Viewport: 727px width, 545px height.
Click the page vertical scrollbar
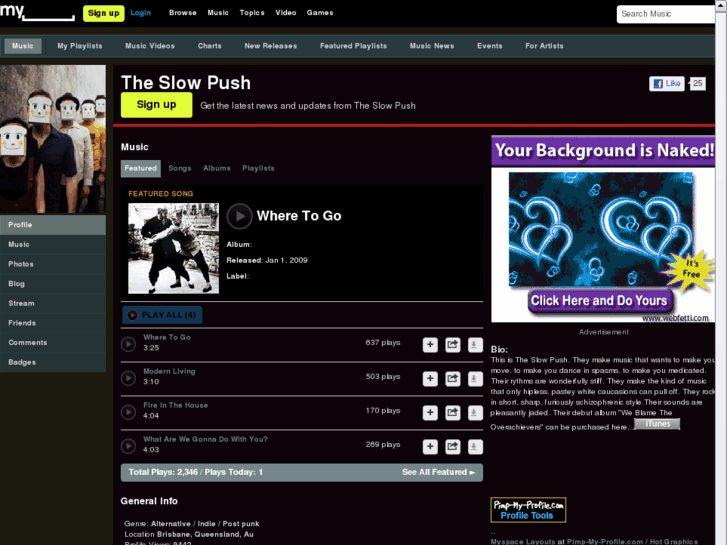(721, 272)
